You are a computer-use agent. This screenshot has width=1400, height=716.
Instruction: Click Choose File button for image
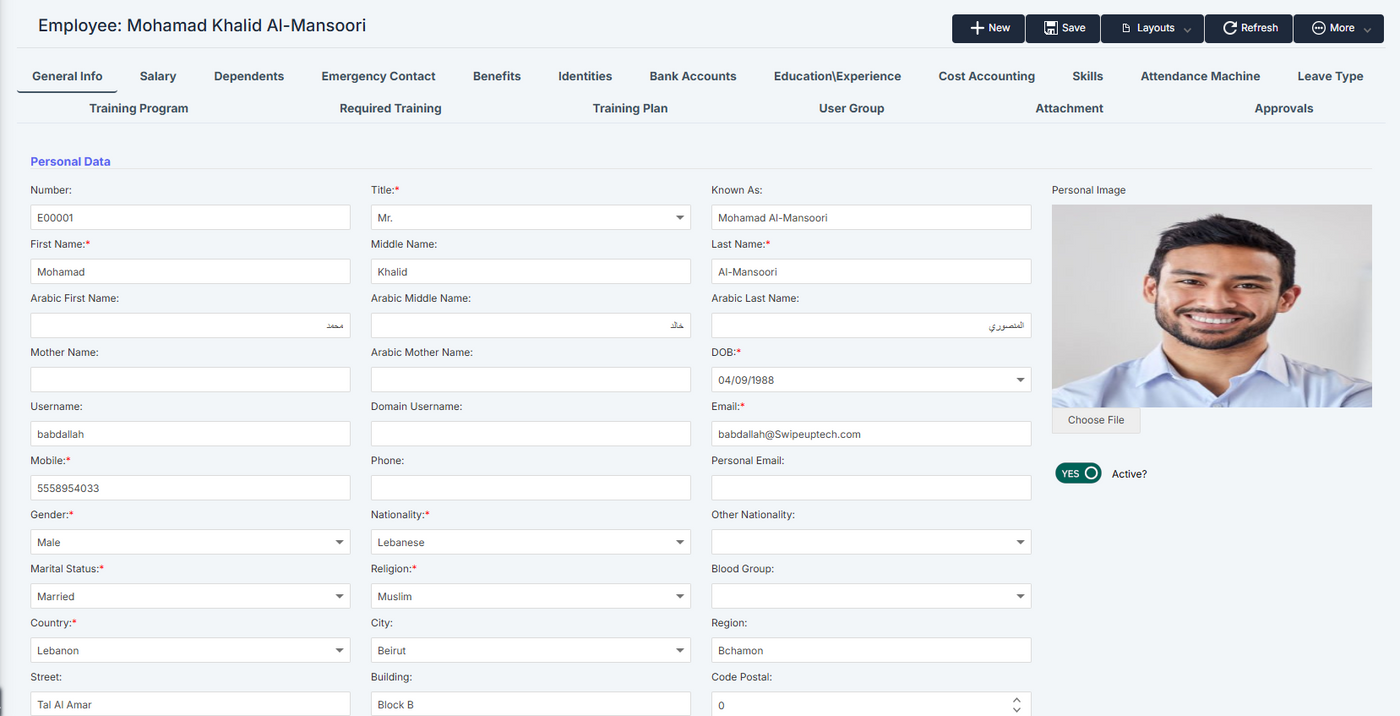tap(1095, 420)
